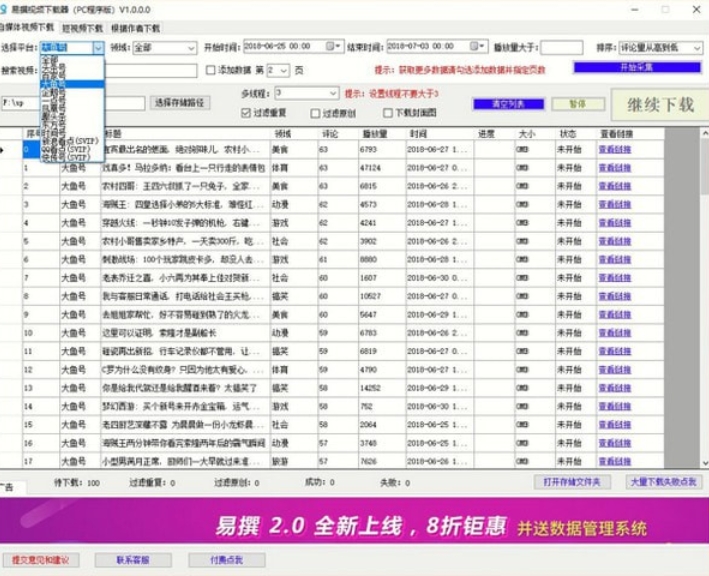Screen dimensions: 709x576
Task: Toggle the 过滤原创 checkbox
Action: (315, 113)
